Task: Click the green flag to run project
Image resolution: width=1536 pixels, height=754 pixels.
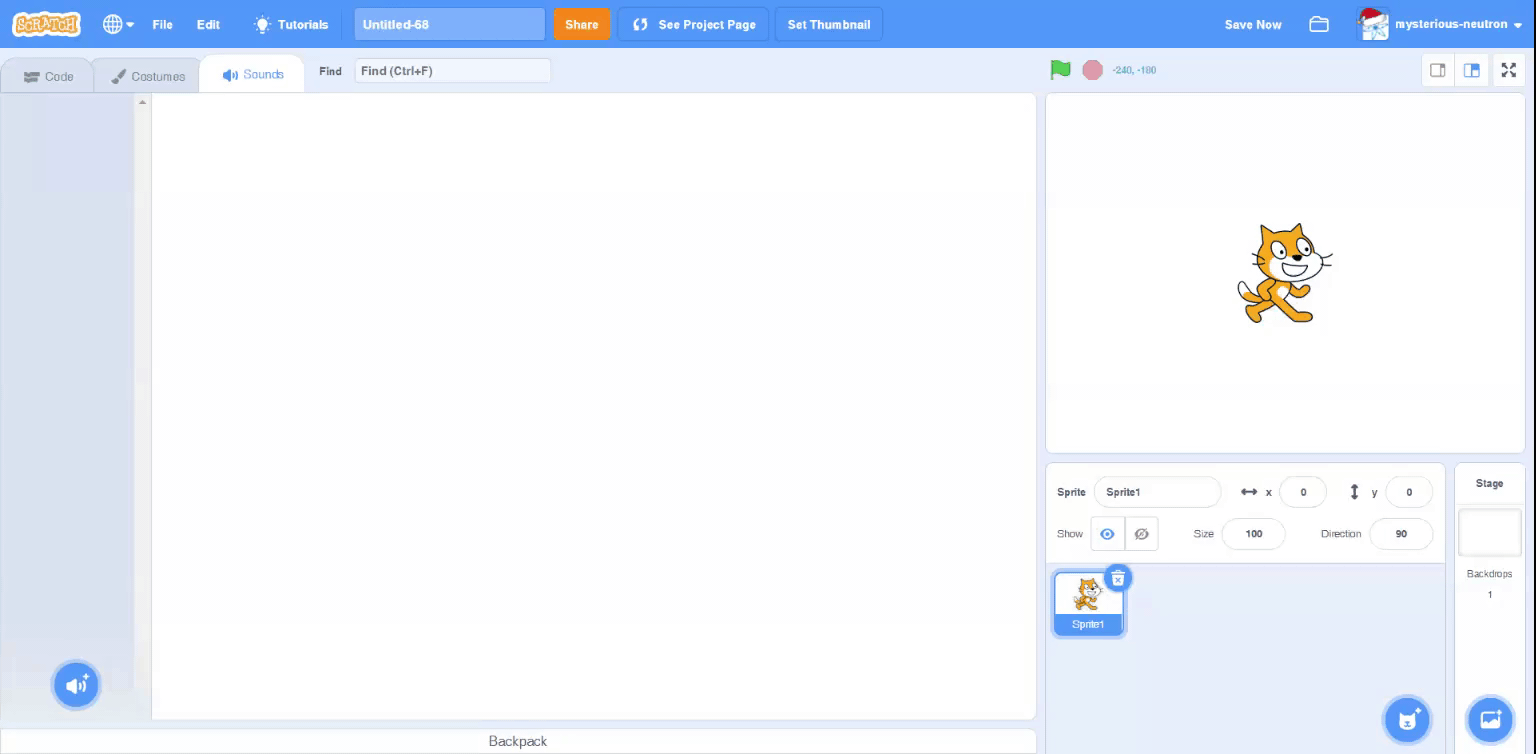Action: tap(1060, 70)
